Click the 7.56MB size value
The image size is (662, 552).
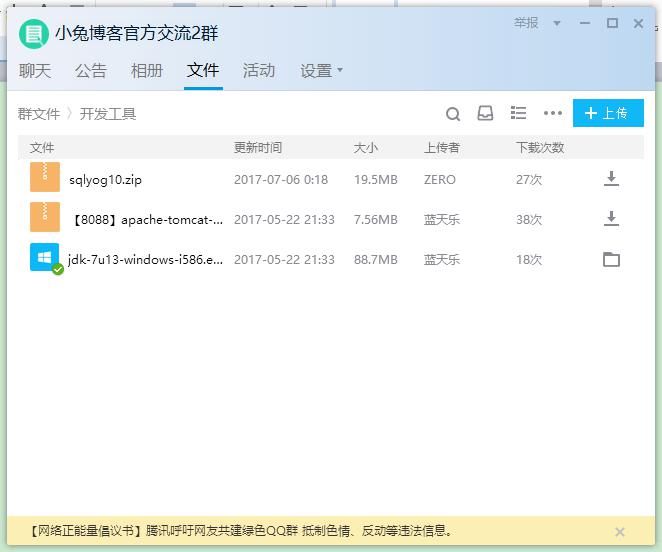(x=376, y=220)
